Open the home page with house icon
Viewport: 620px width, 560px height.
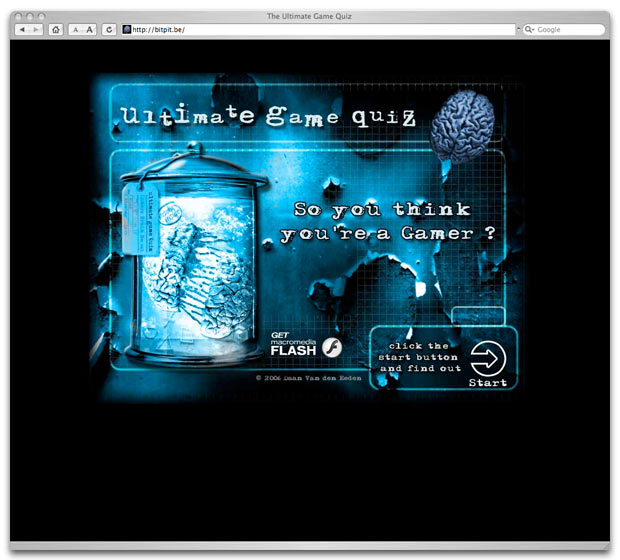click(x=56, y=30)
